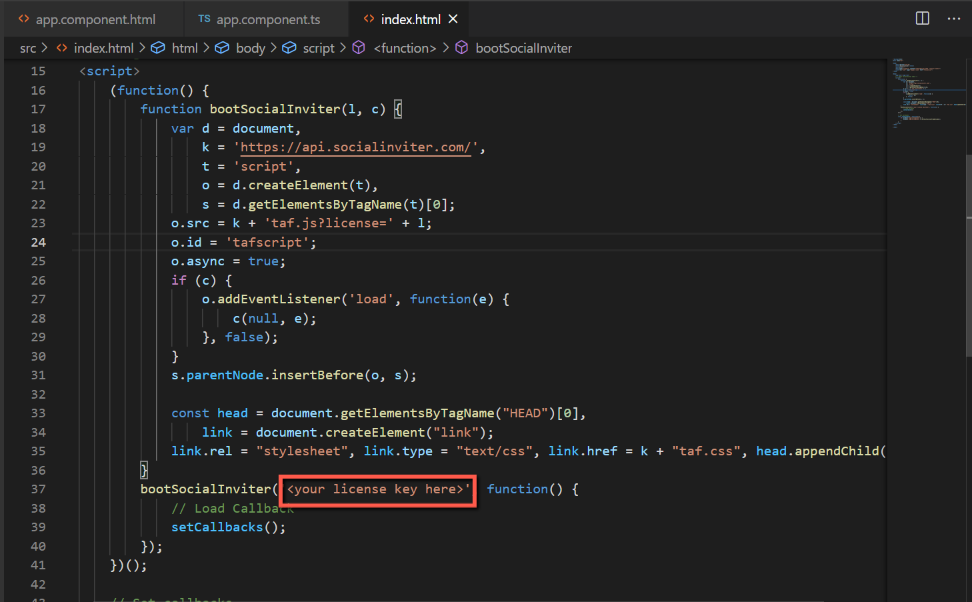
Task: Click the <script> tag on line 15
Action: pos(110,71)
